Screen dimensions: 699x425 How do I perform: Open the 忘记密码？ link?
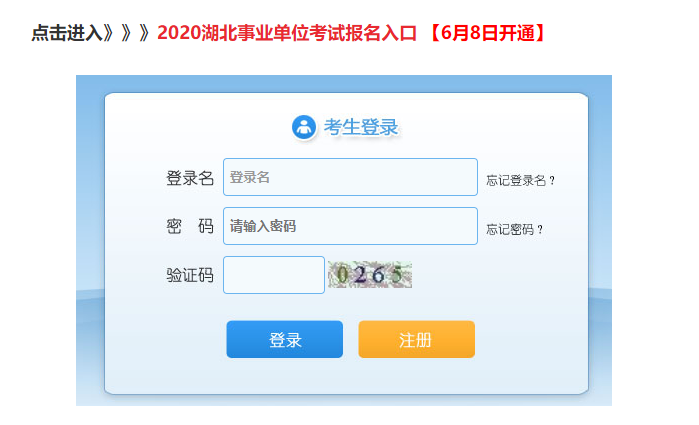514,230
